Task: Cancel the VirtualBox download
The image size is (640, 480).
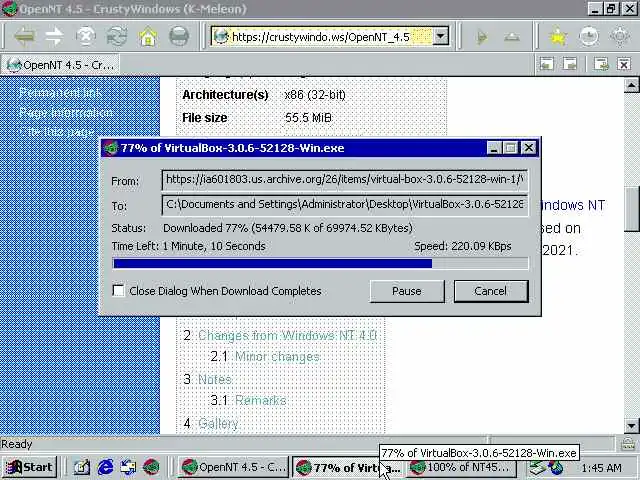Action: coord(491,291)
